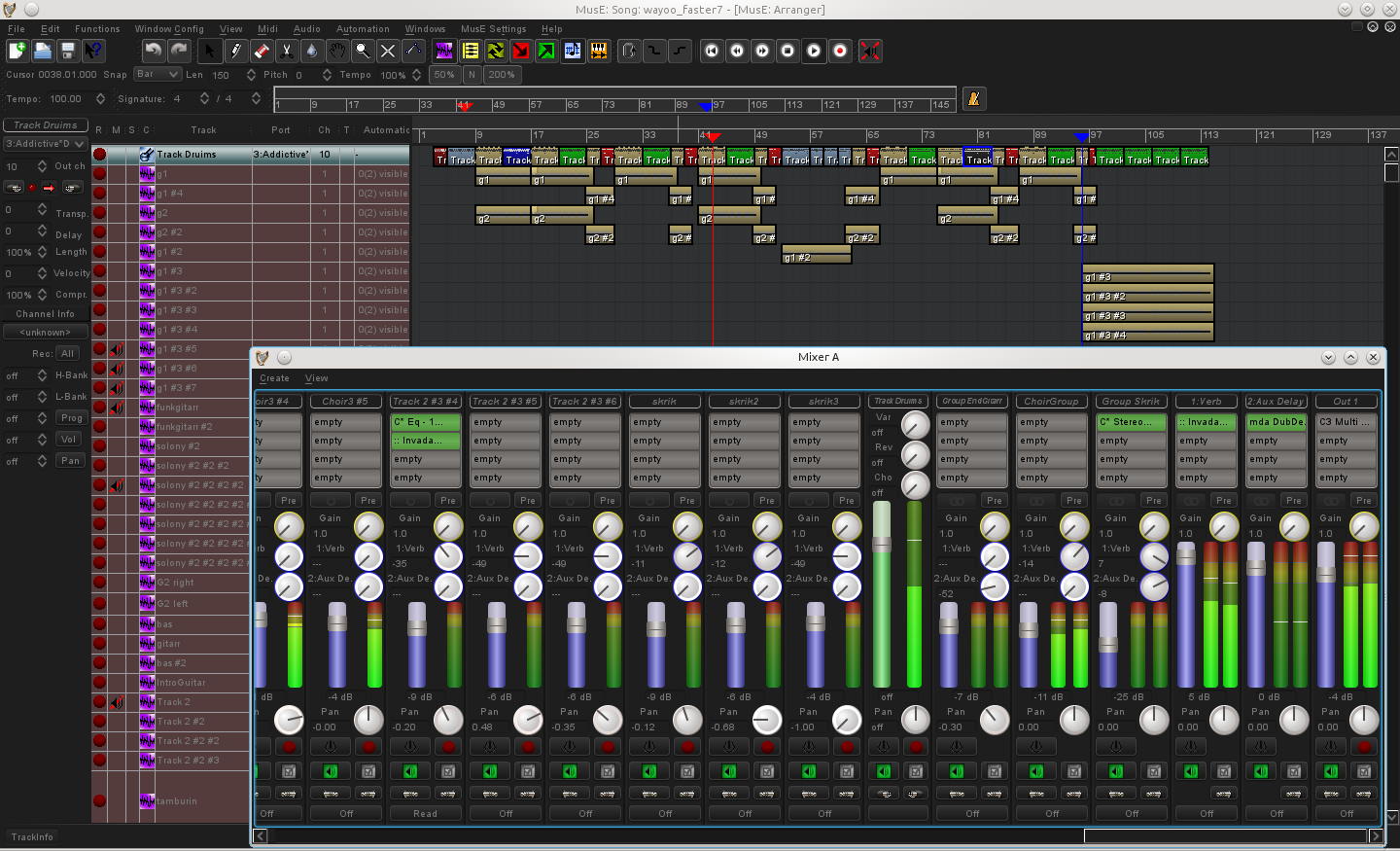
Task: Select the eraser tool
Action: pyautogui.click(x=261, y=51)
